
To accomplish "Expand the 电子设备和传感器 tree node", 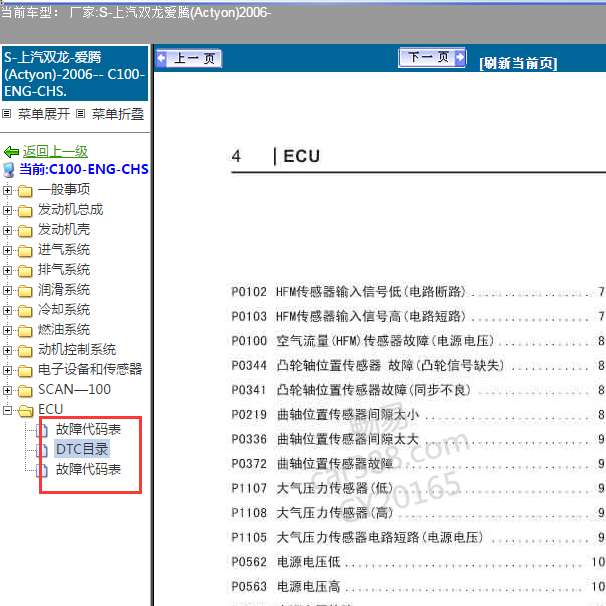I will click(7, 370).
